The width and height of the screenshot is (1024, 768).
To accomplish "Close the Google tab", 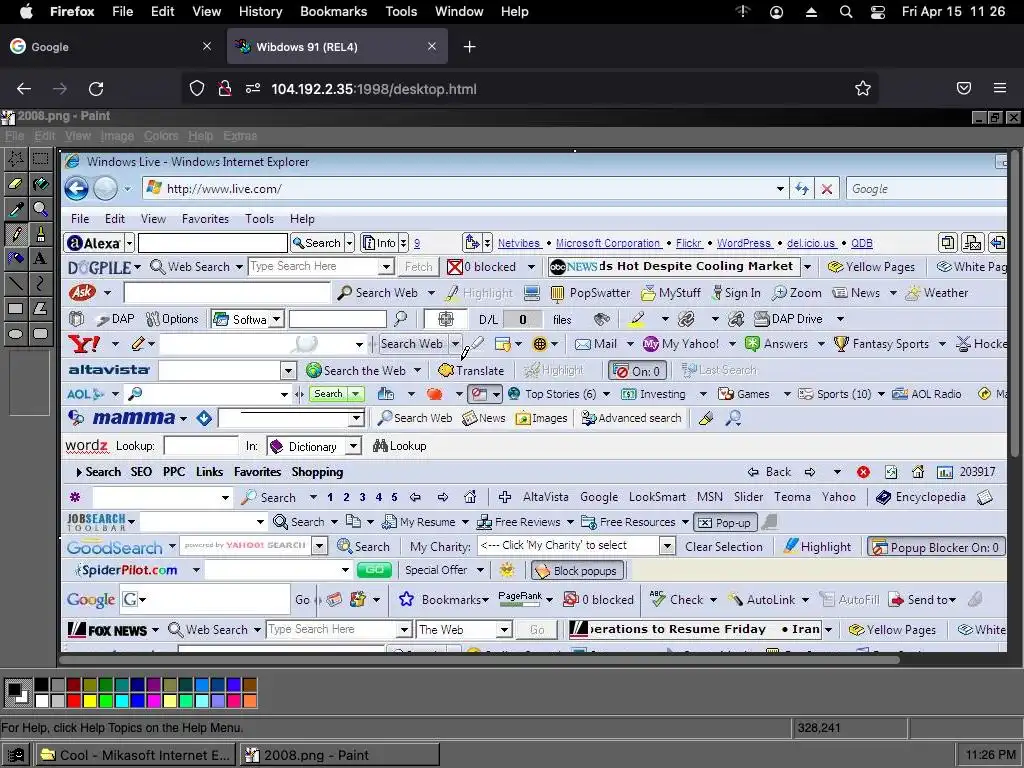I will pyautogui.click(x=207, y=46).
